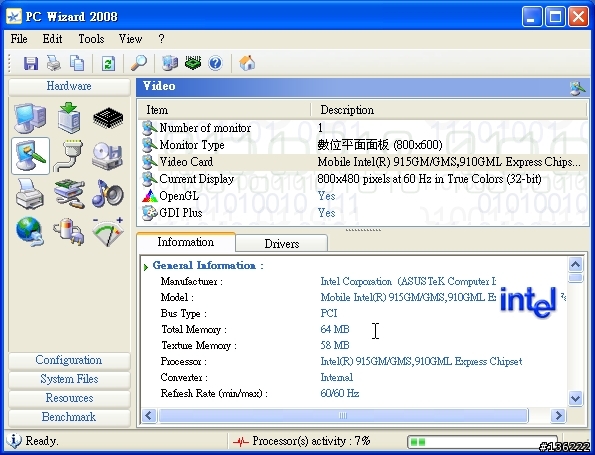Viewport: 595px width, 455px height.
Task: Select the Video monitor icon in Hardware
Action: click(30, 156)
